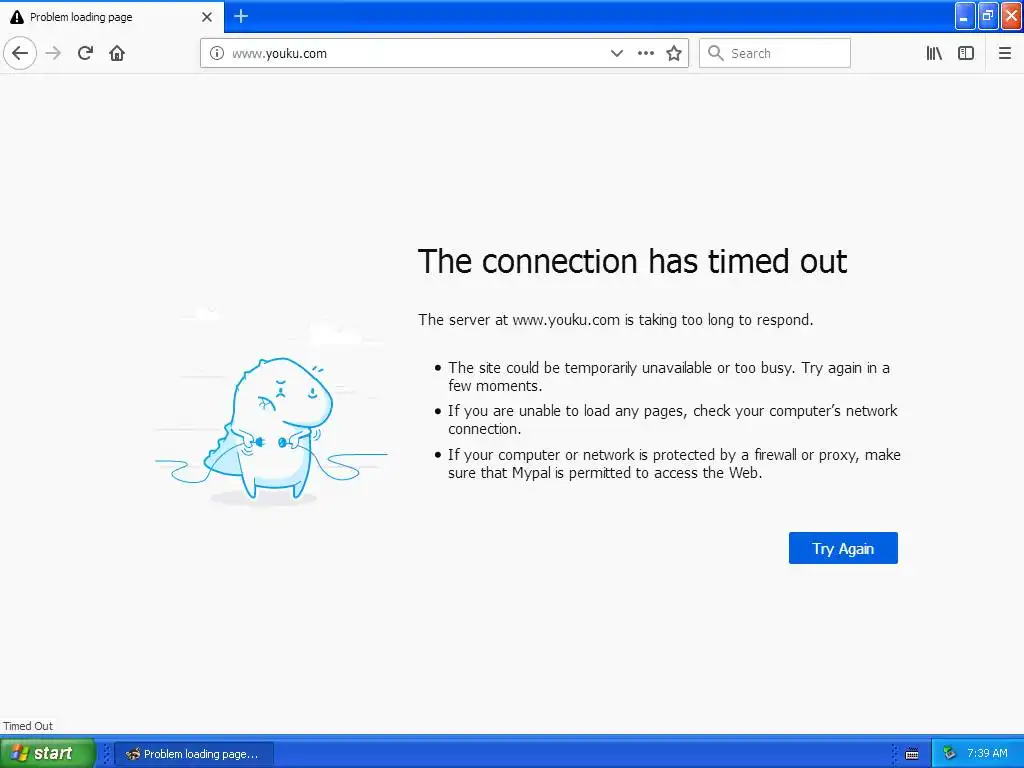Click the search magnifier icon
Screen dimensions: 1024x768
(x=716, y=53)
